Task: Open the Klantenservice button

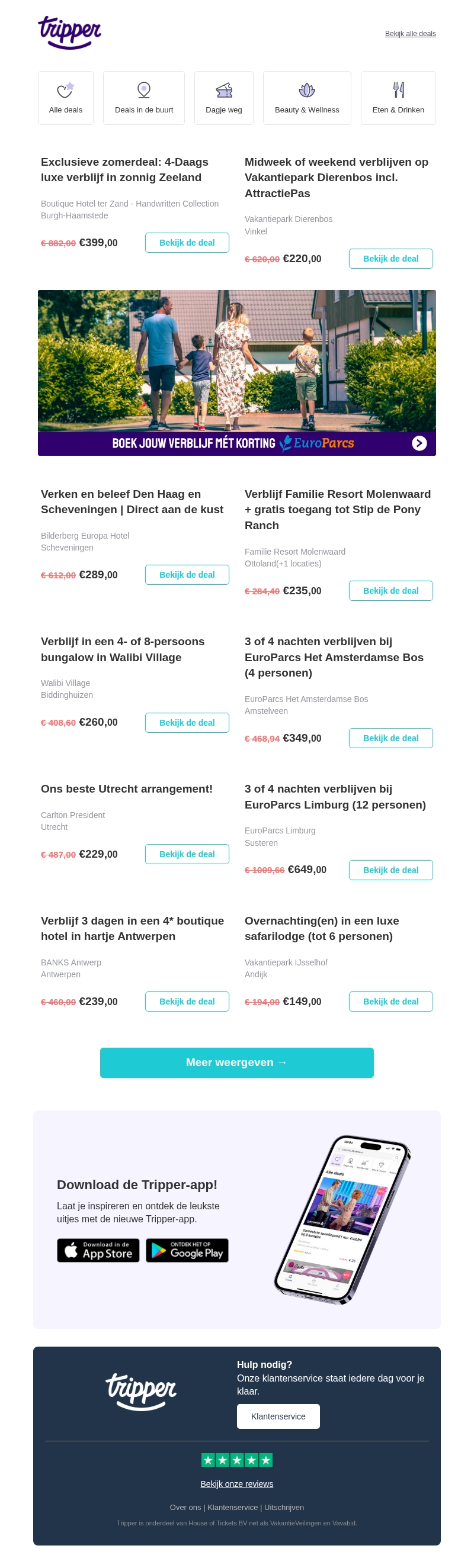Action: pos(278,1416)
